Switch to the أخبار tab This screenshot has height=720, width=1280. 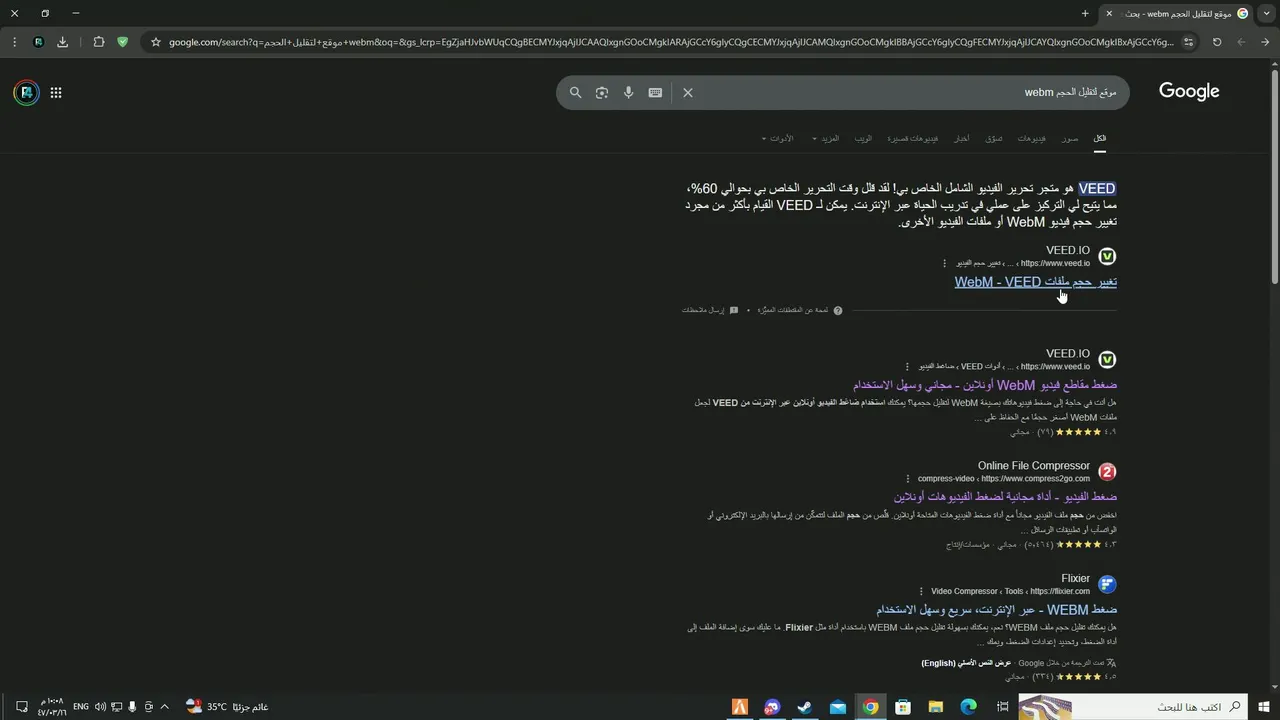961,138
